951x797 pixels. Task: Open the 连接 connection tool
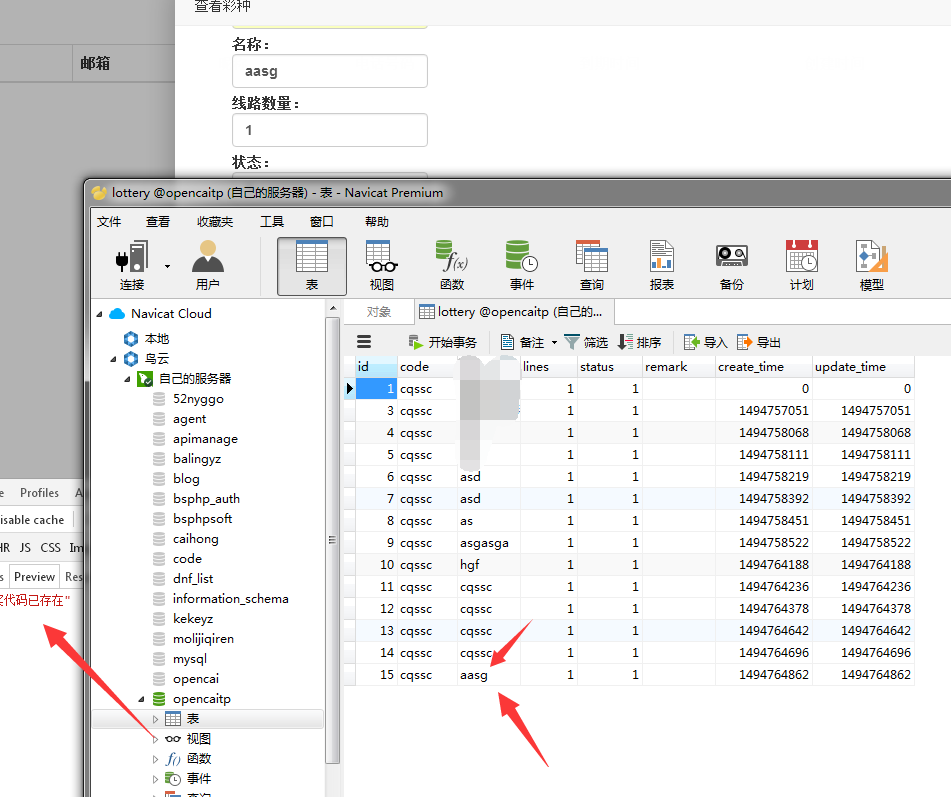point(132,265)
